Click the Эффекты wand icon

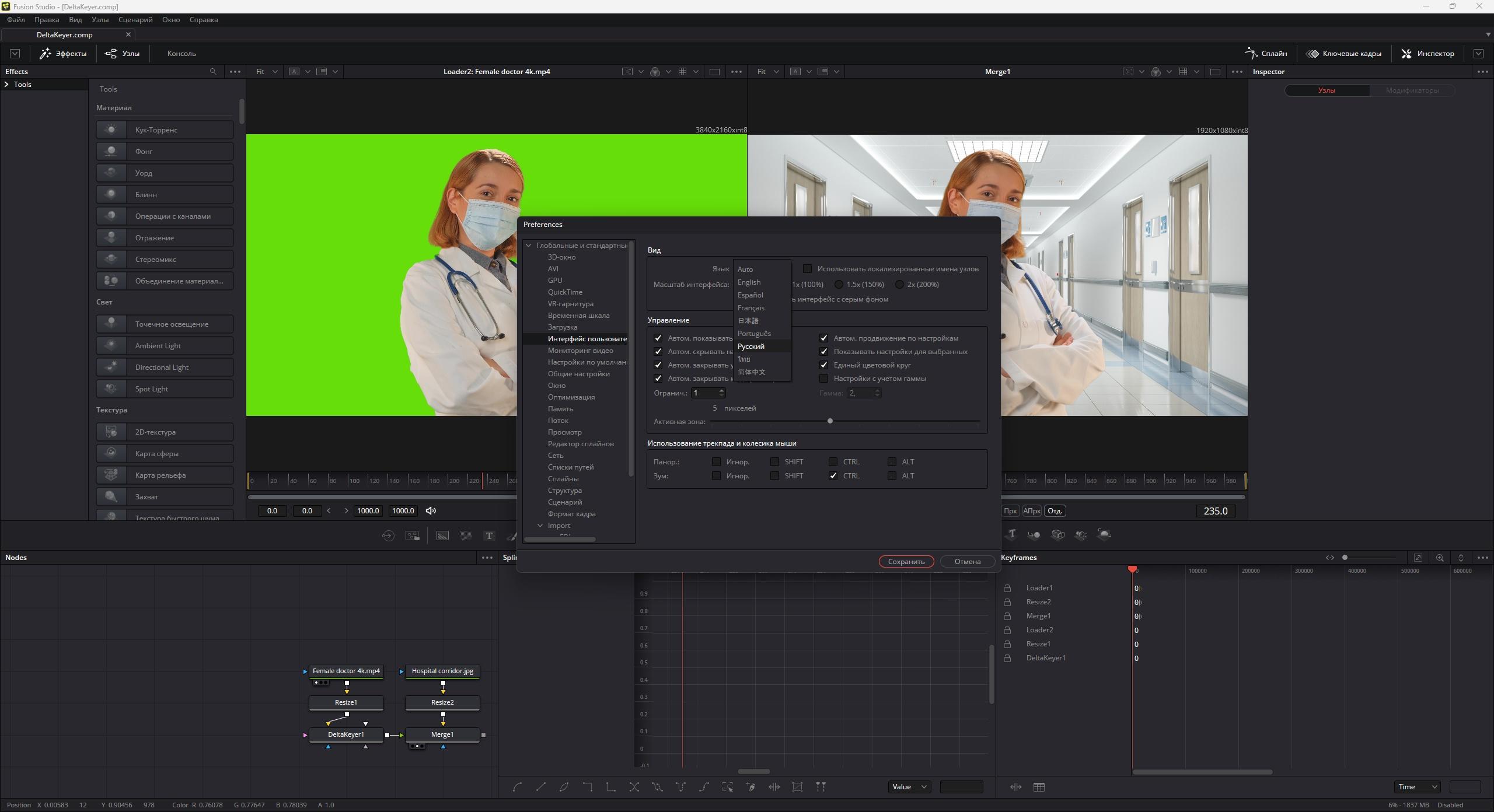46,54
